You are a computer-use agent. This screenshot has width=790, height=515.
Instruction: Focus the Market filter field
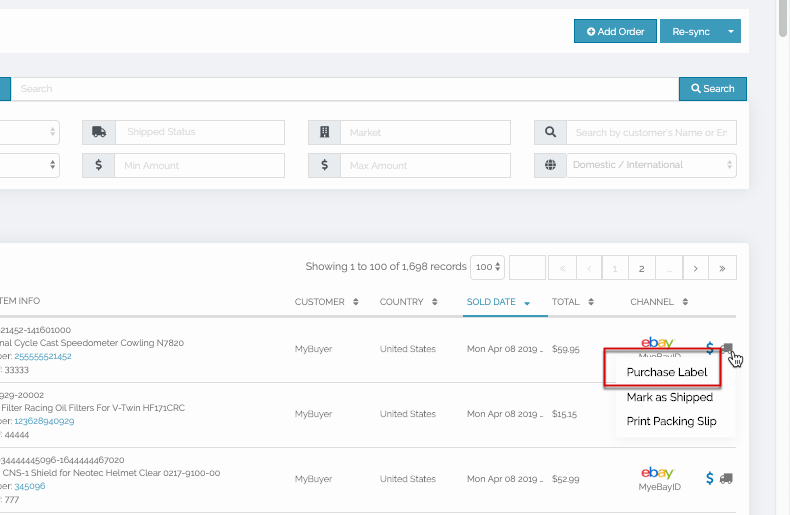(425, 132)
